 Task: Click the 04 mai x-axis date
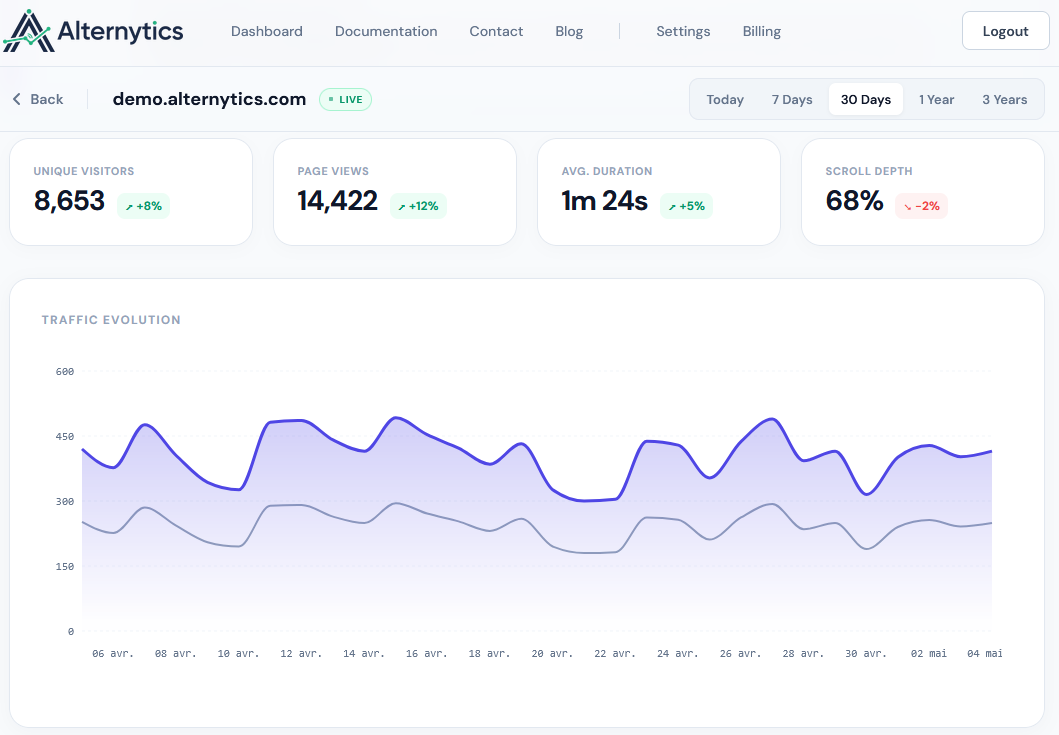pyautogui.click(x=985, y=653)
